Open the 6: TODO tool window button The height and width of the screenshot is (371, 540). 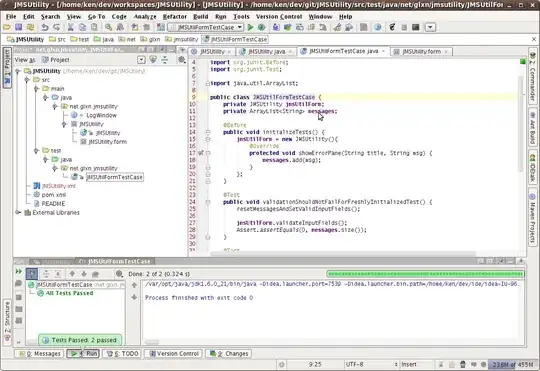pos(123,353)
